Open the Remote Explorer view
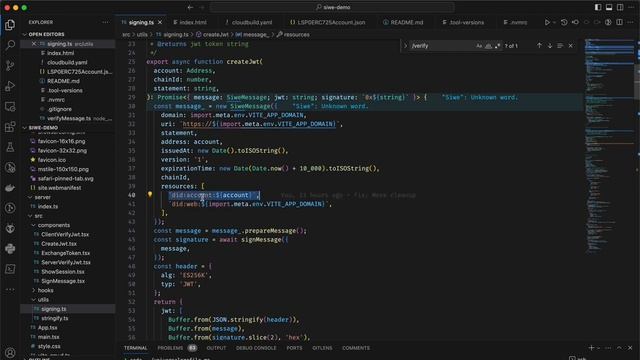640x360 pixels. 10,107
